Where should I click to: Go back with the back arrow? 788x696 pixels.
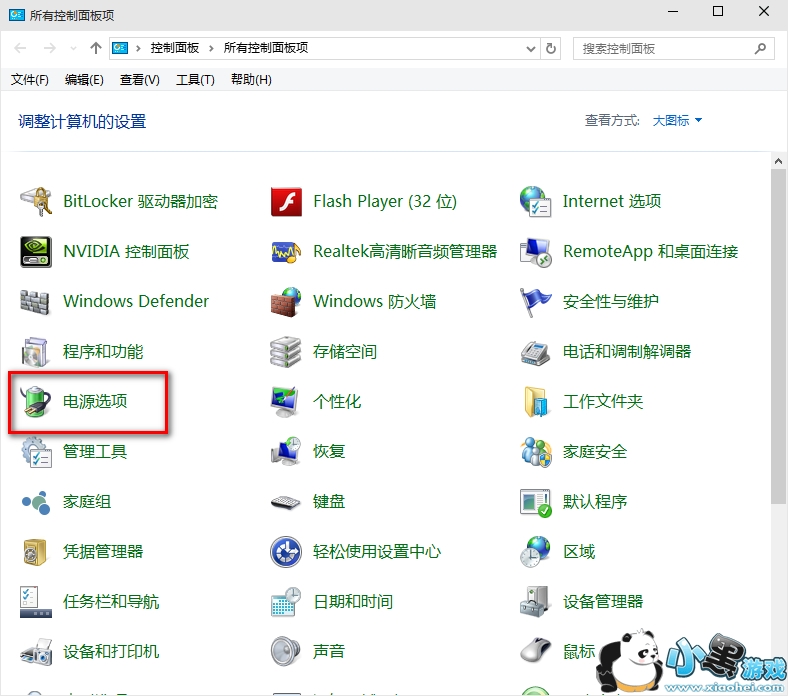(x=21, y=48)
